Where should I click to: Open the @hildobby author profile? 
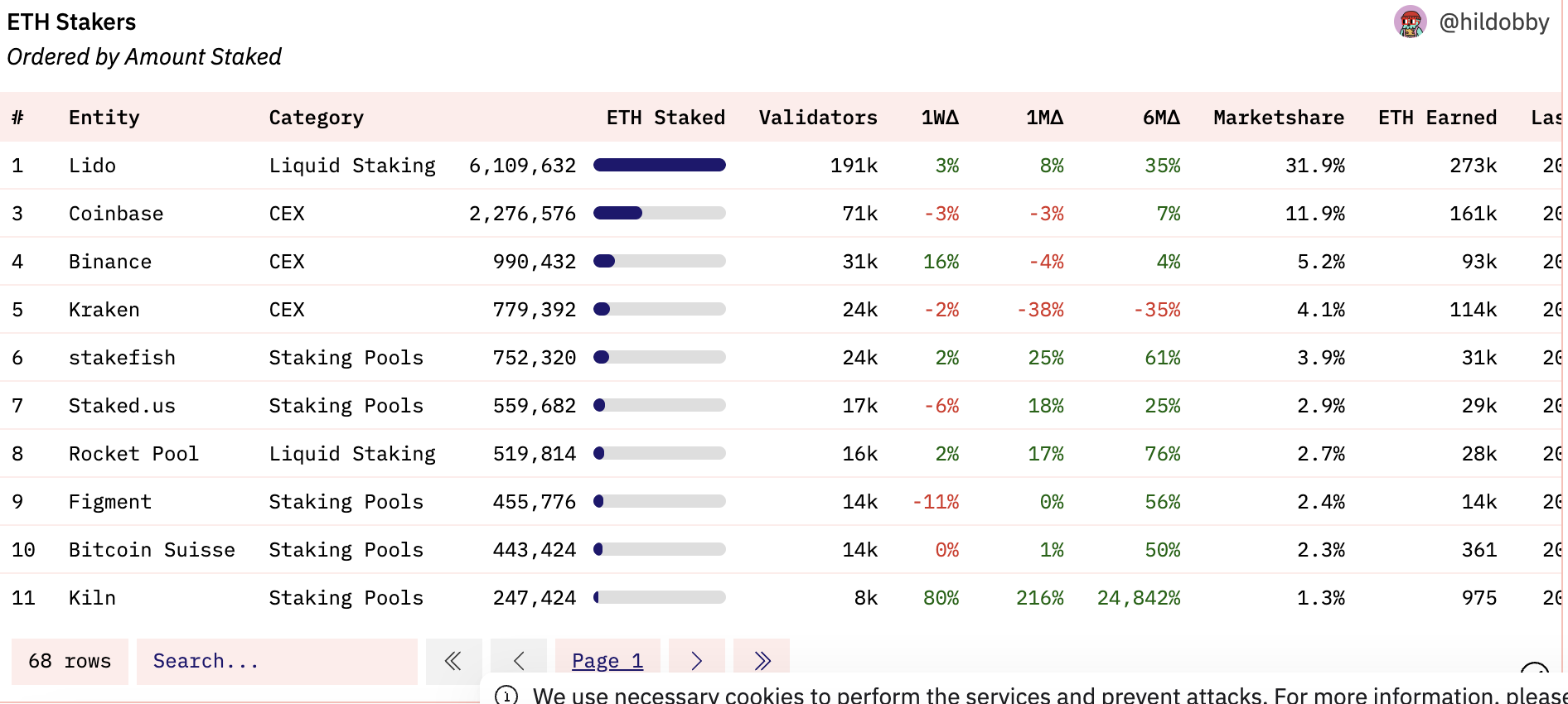(1493, 22)
